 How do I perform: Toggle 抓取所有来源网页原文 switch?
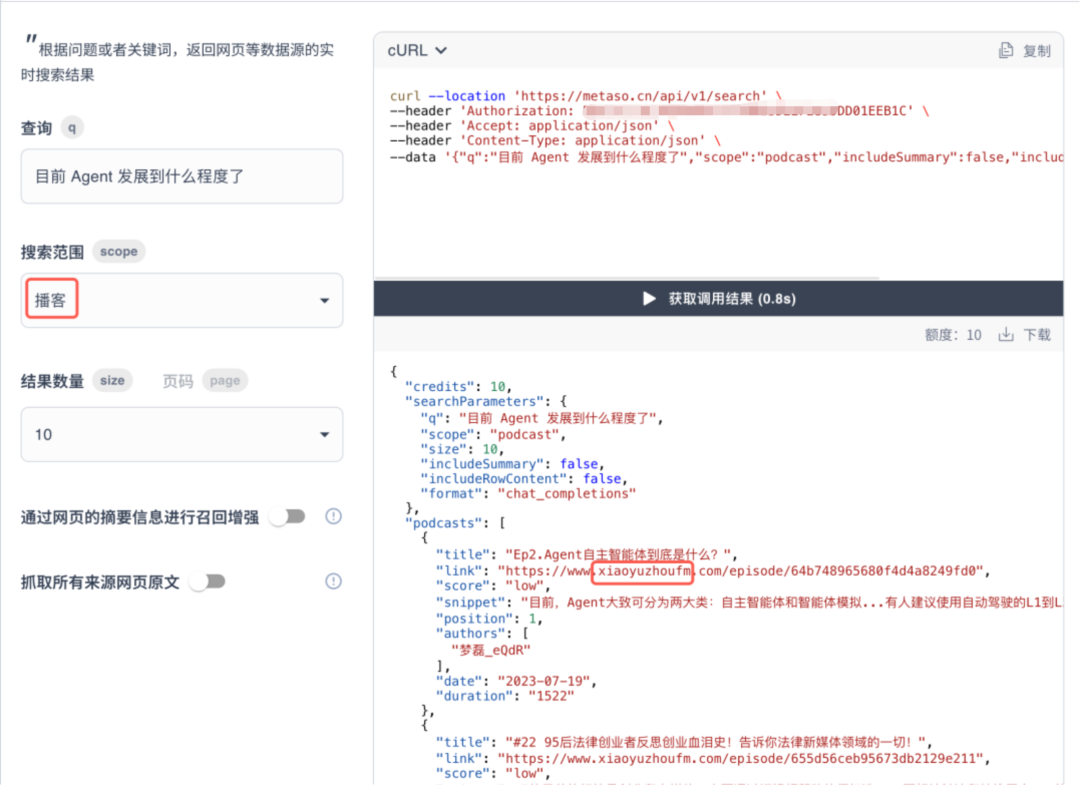pos(208,581)
